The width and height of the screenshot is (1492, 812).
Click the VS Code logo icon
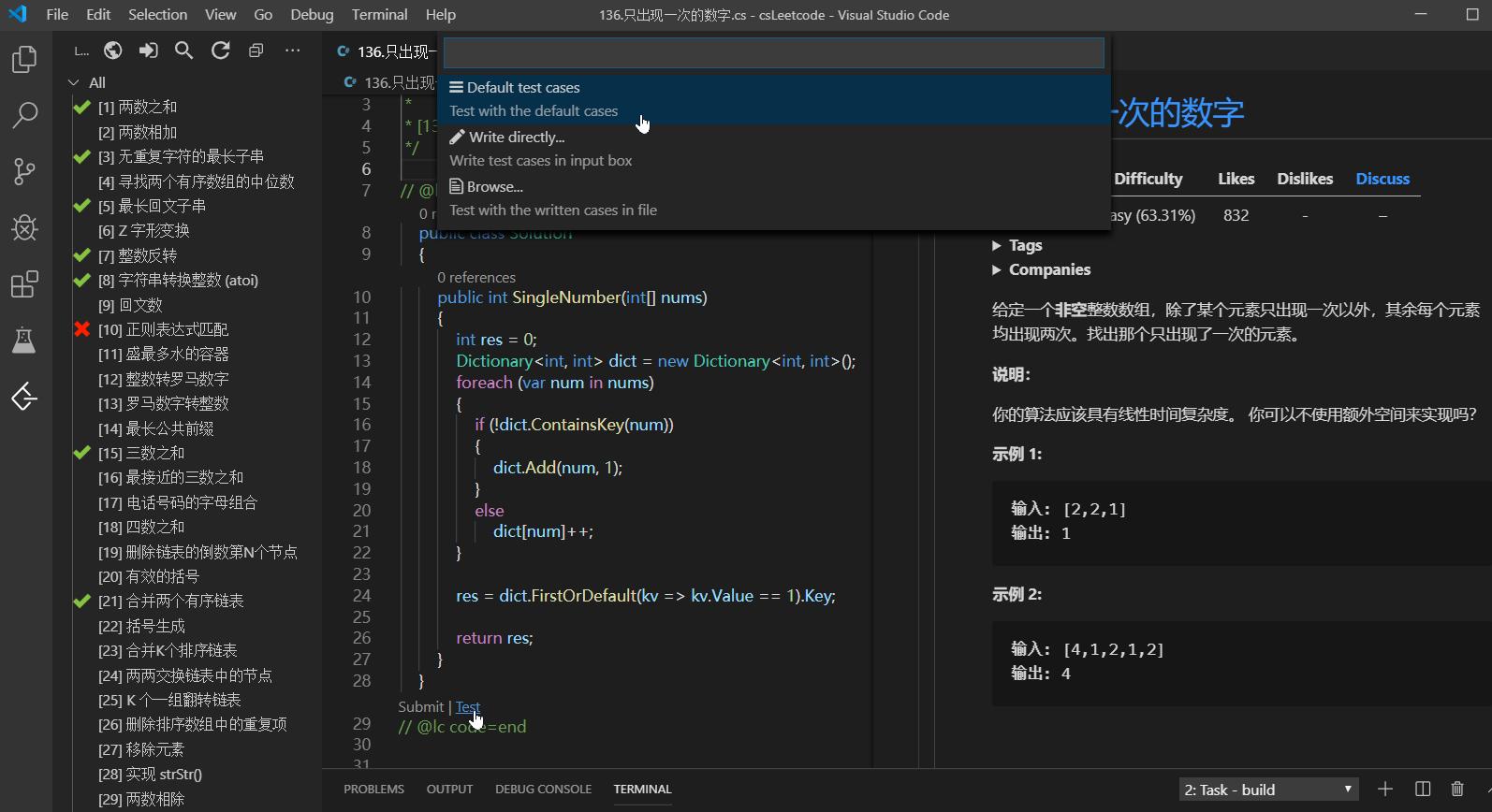tap(18, 14)
